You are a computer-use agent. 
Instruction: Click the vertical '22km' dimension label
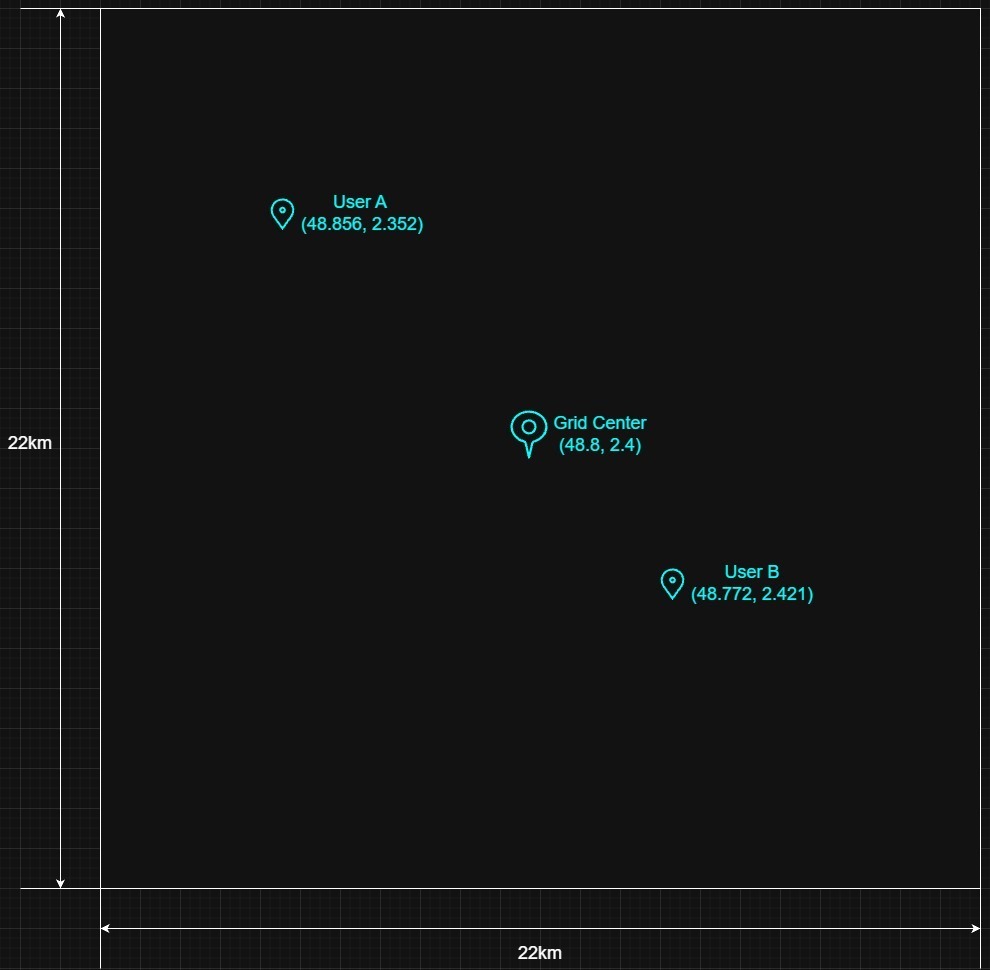coord(30,443)
